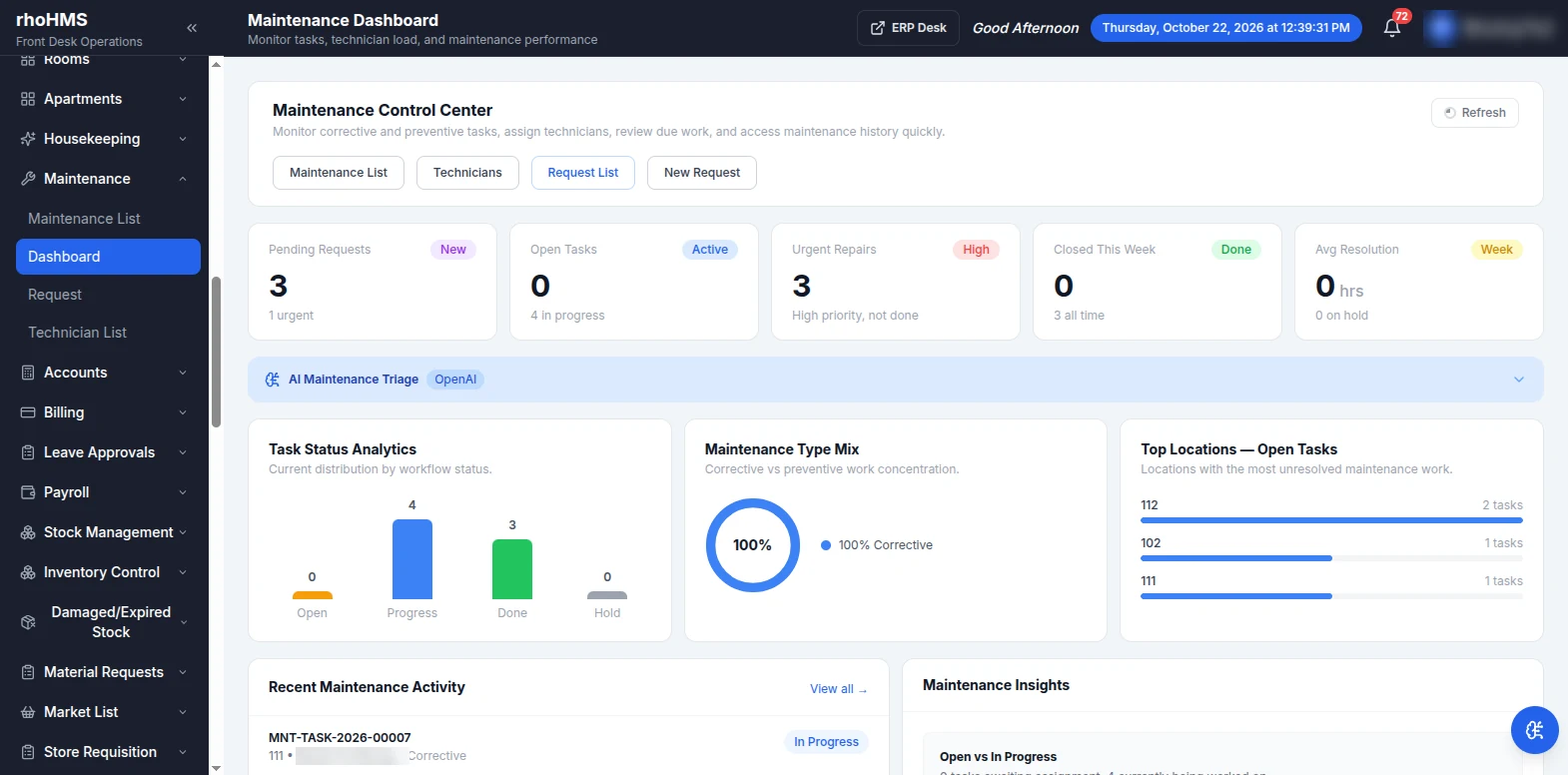Open the floating AI assistant button
This screenshot has height=775, width=1568.
click(x=1535, y=730)
